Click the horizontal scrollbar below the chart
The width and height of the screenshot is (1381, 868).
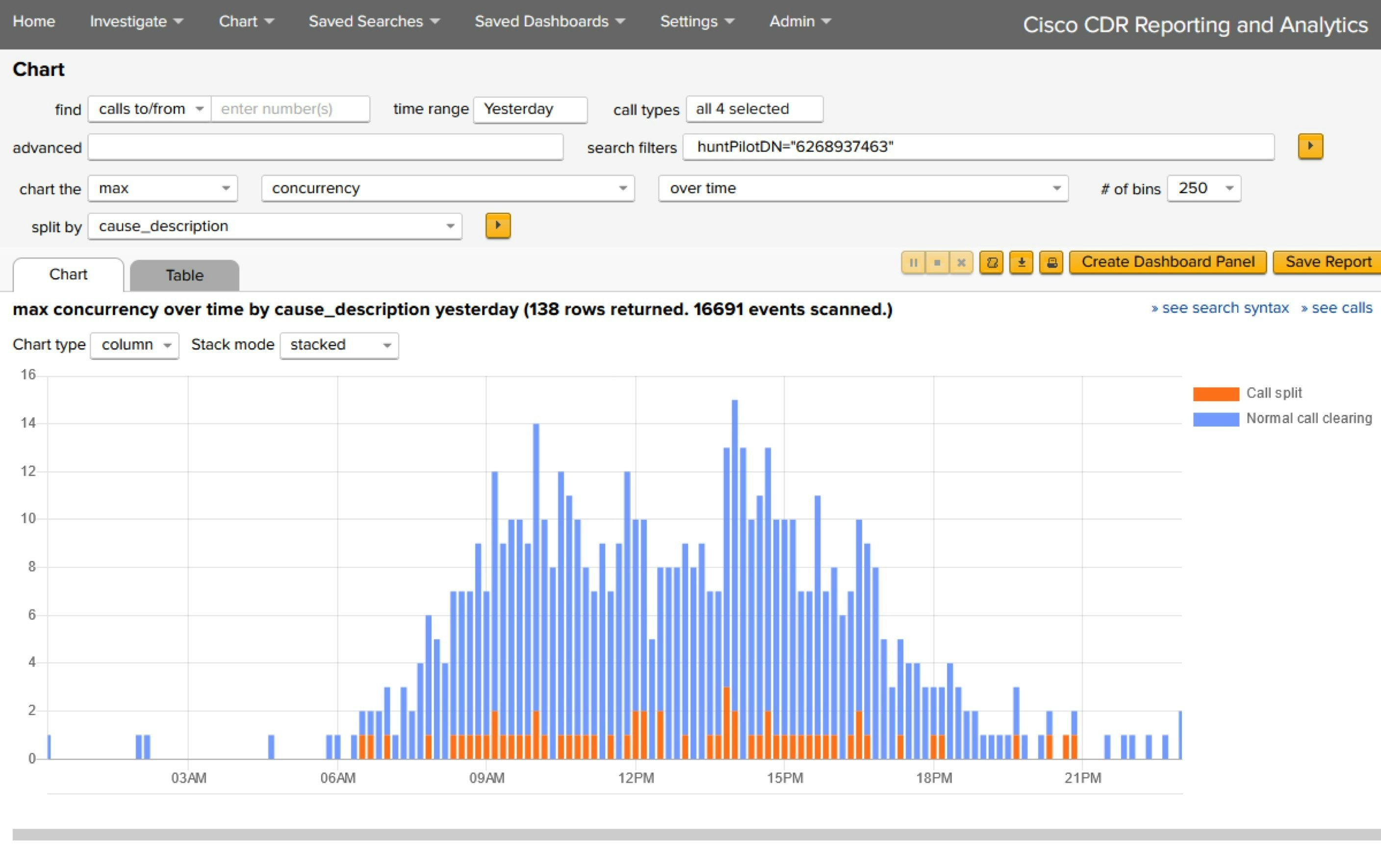(688, 834)
